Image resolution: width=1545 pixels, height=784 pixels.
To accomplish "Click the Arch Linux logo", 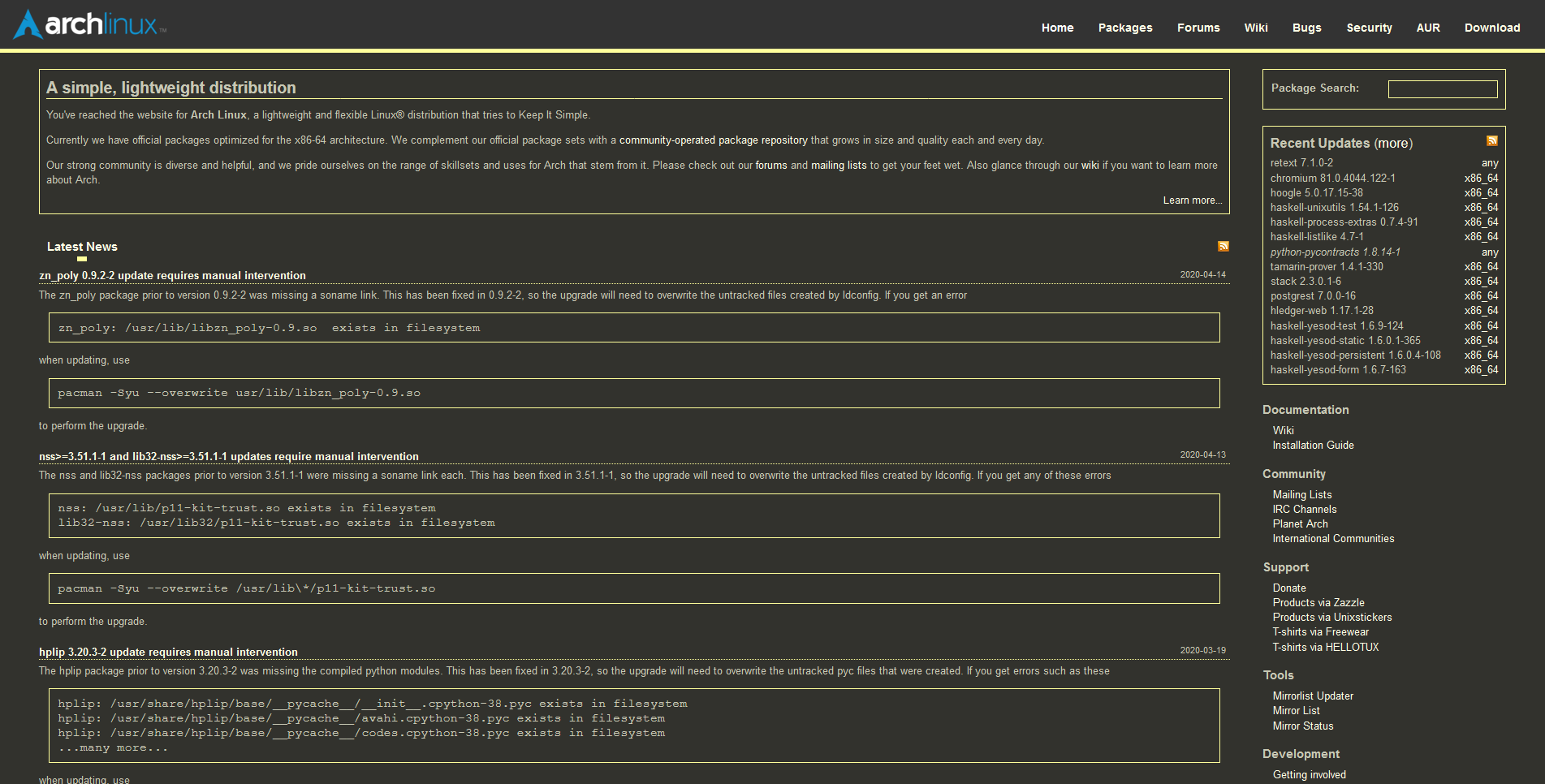I will click(90, 24).
